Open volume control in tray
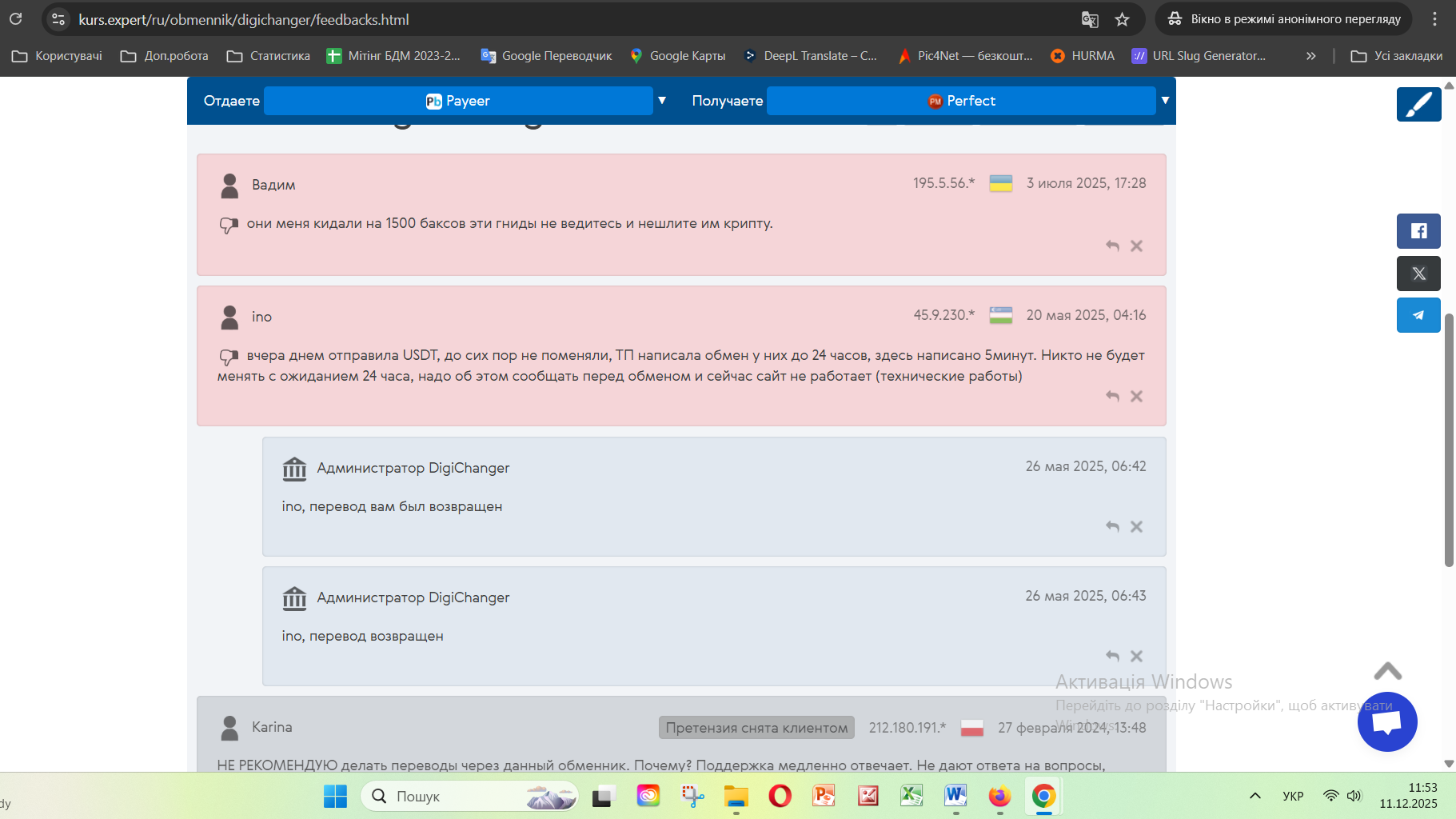The width and height of the screenshot is (1456, 819). 1354,796
